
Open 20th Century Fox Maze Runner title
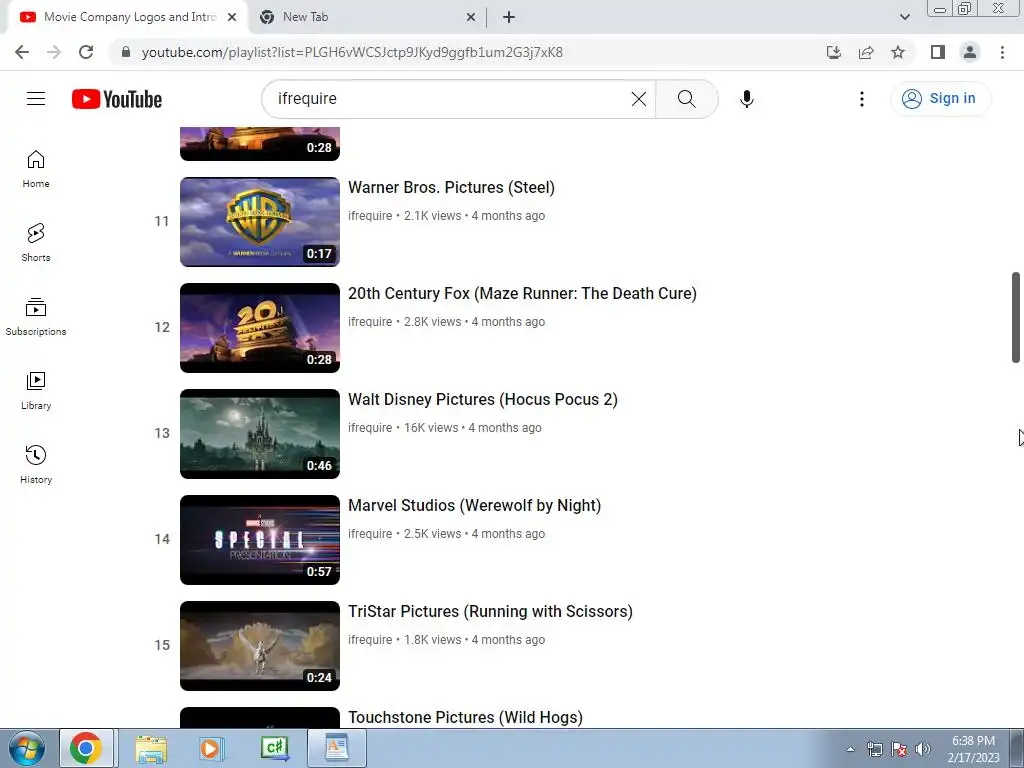(x=522, y=293)
